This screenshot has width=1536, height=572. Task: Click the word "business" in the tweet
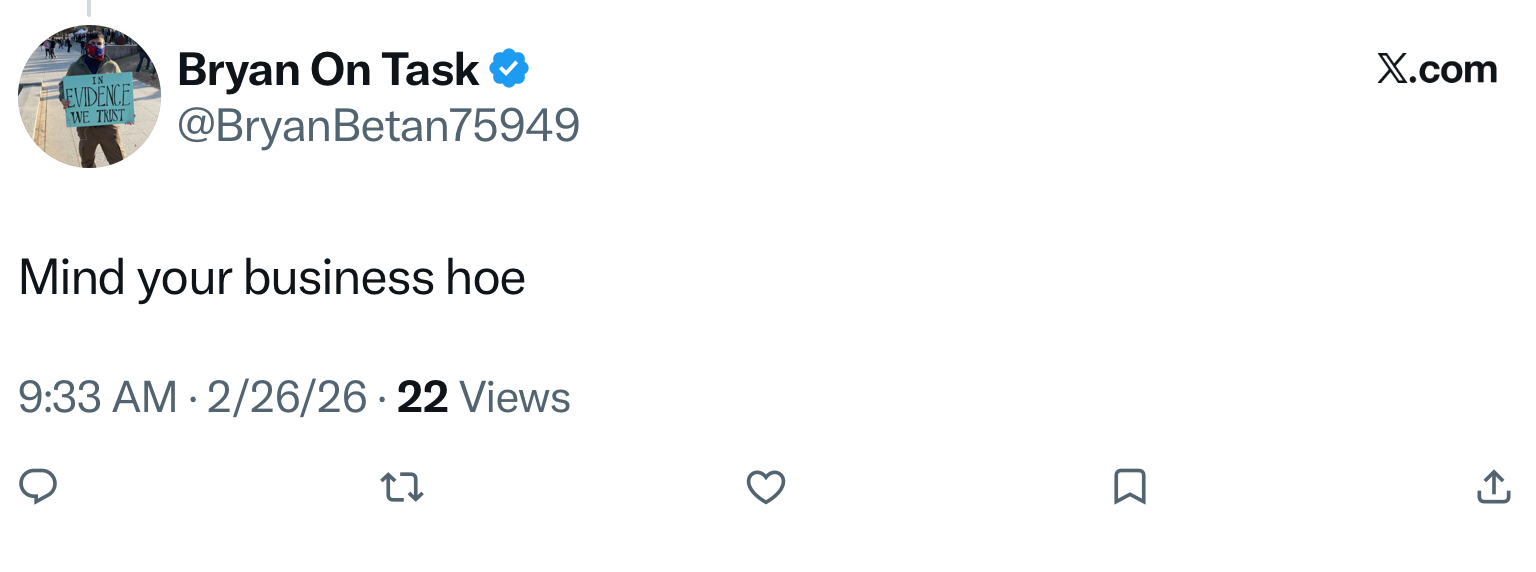click(x=336, y=277)
